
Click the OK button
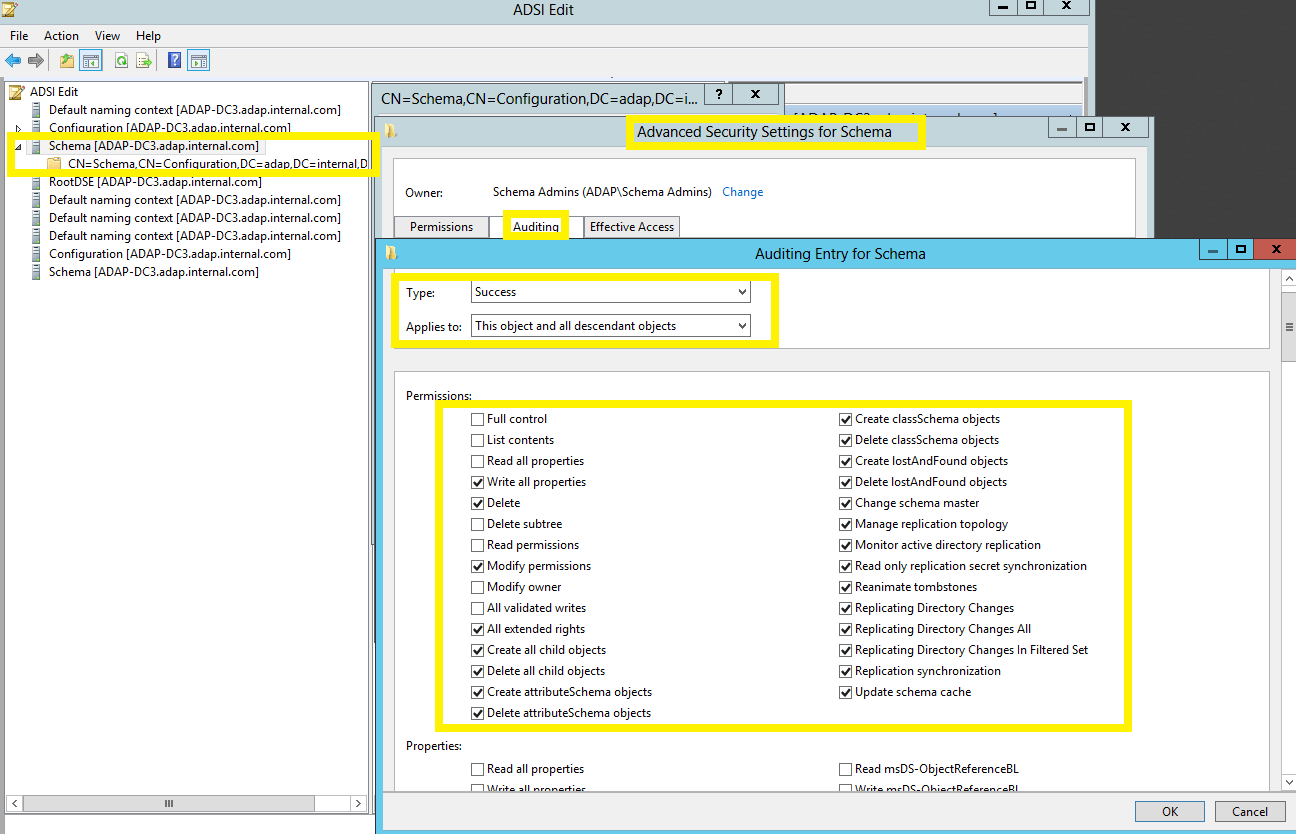[x=1170, y=811]
